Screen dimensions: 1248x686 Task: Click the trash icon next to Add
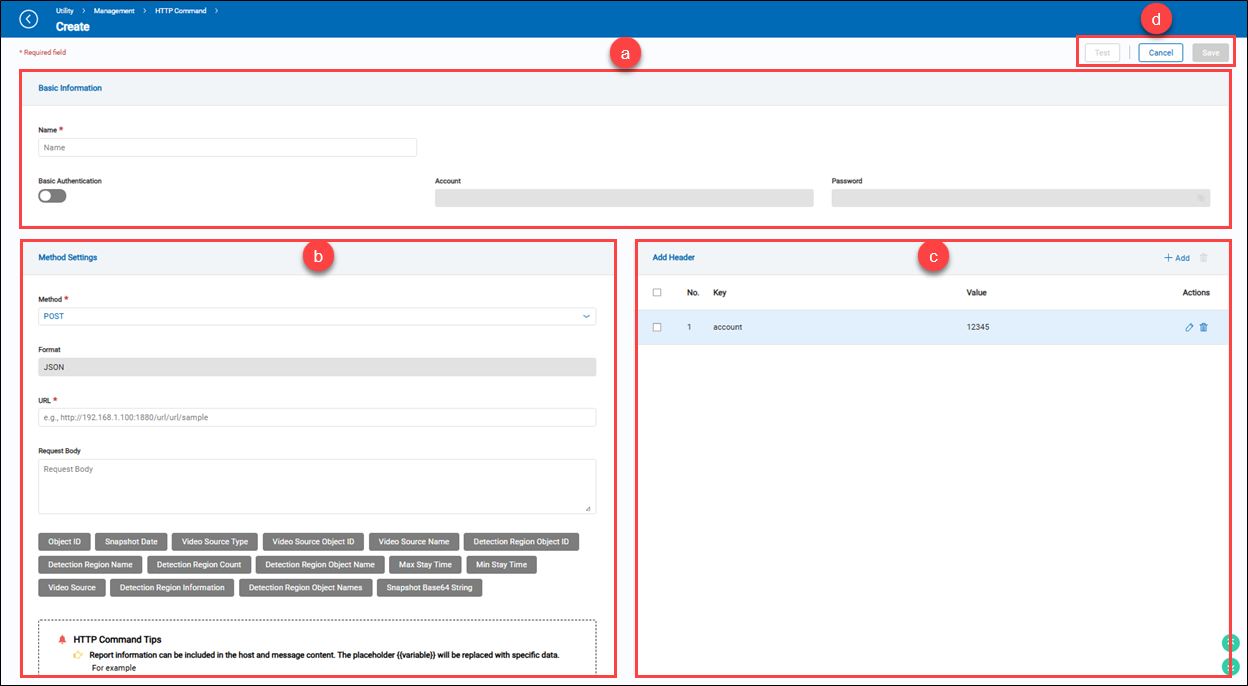coord(1203,258)
